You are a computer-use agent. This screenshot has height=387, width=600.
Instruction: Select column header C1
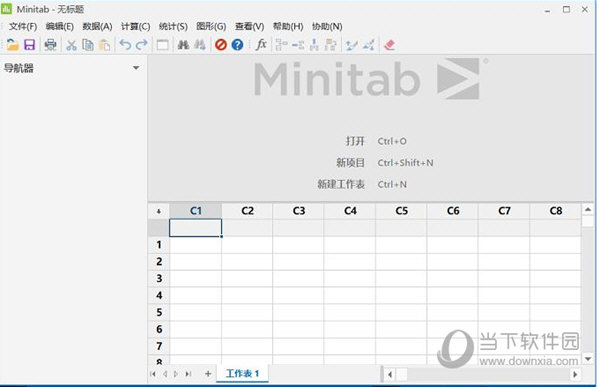[x=196, y=211]
